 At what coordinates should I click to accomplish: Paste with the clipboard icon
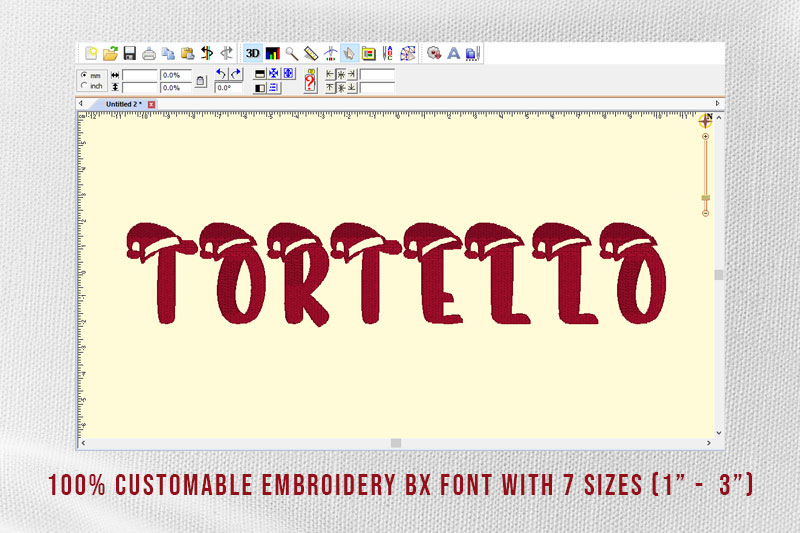tap(188, 53)
